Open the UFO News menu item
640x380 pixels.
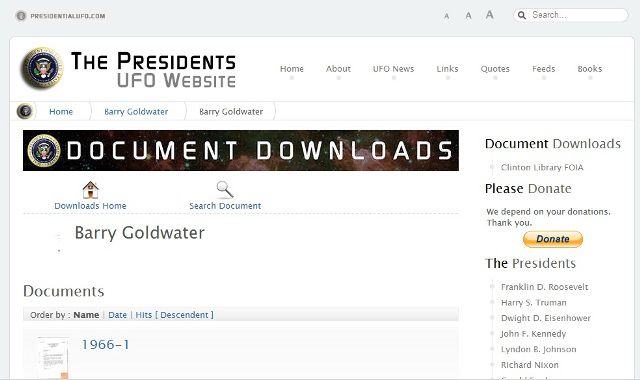click(x=393, y=69)
